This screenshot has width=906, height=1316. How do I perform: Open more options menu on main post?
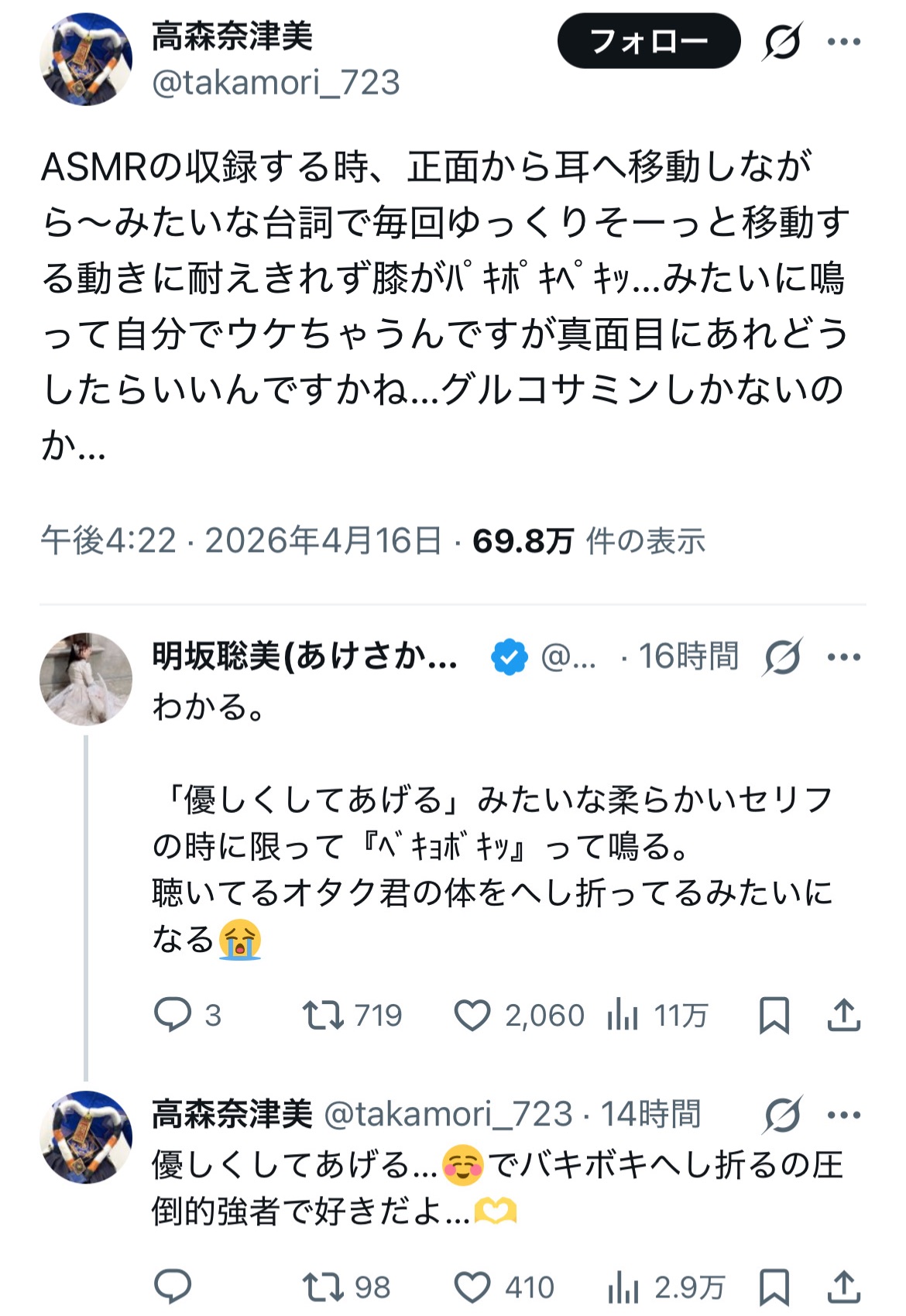844,41
